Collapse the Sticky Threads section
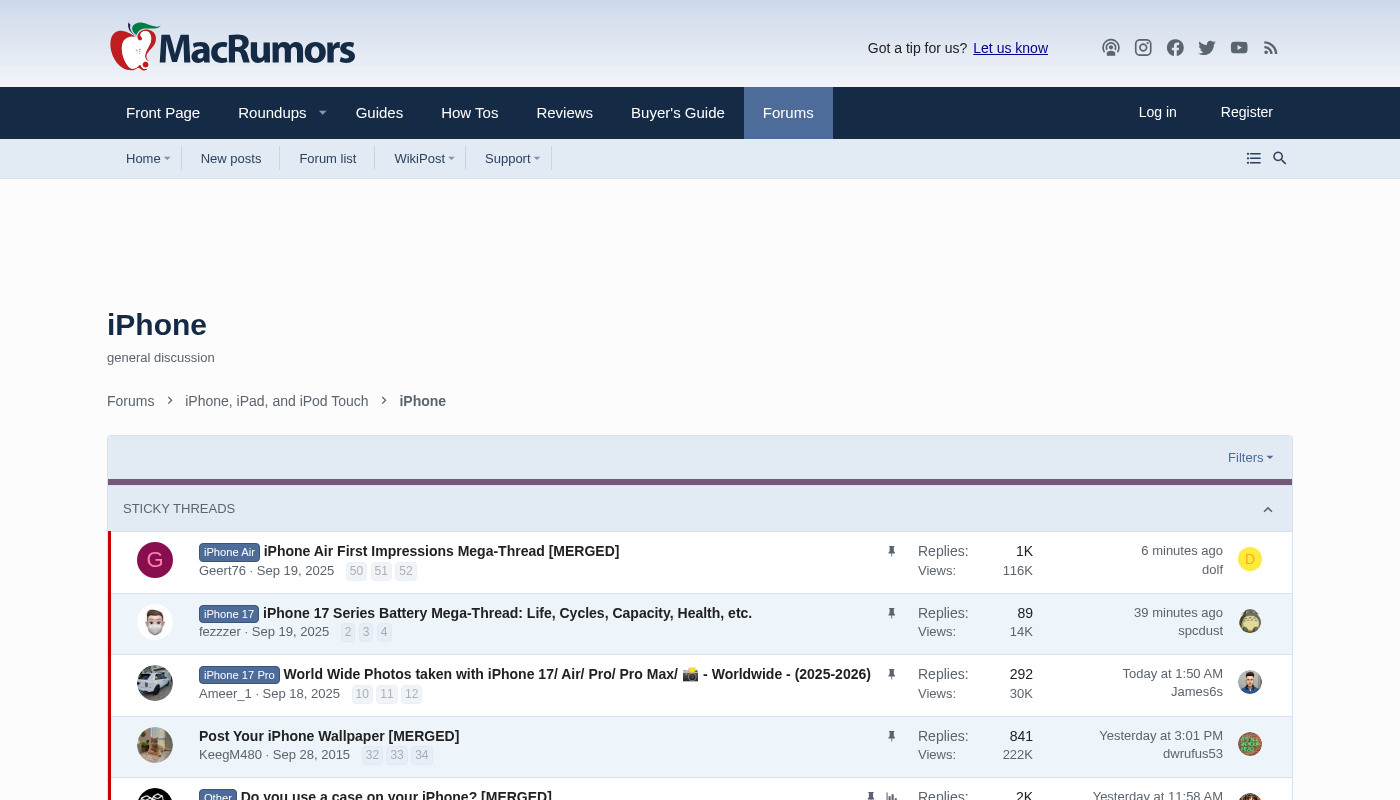 (x=1267, y=509)
